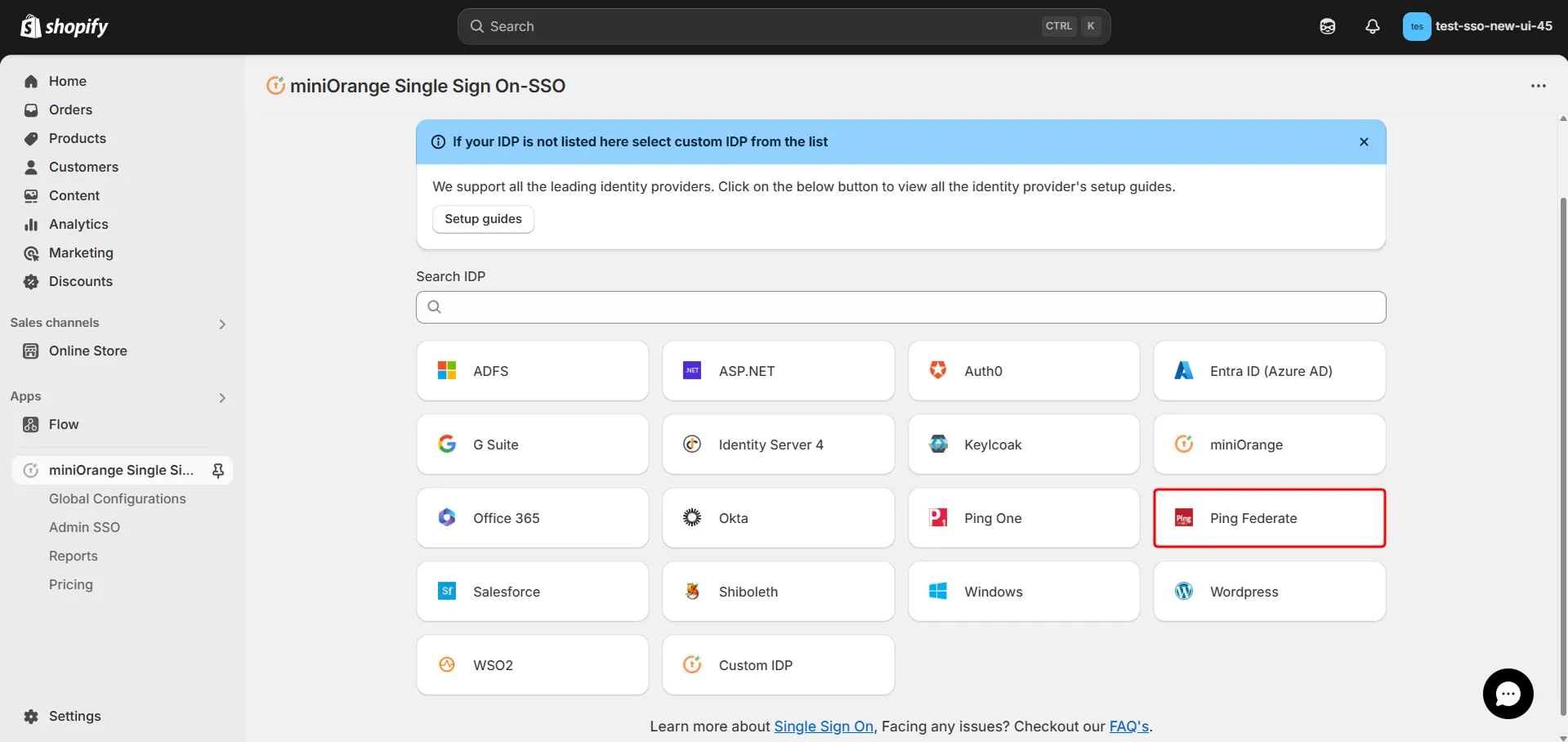Select the Office 365 provider
The width and height of the screenshot is (1568, 742).
coord(533,518)
